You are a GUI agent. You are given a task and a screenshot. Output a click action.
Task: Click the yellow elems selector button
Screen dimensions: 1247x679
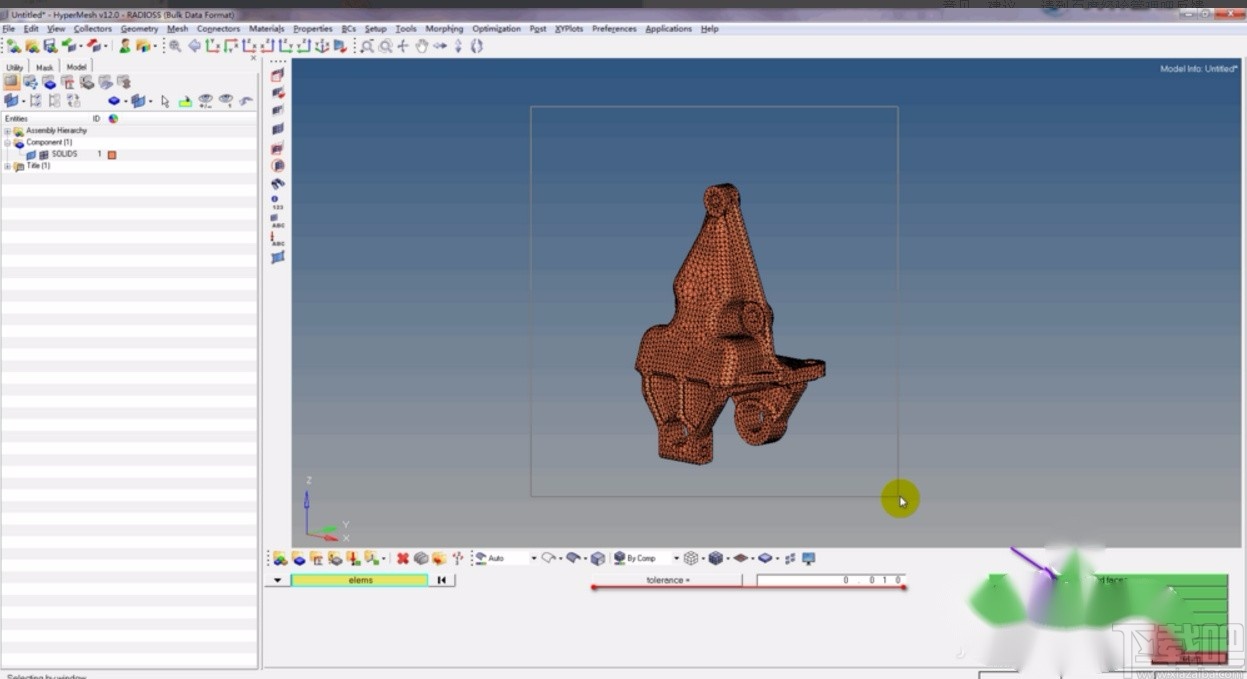(x=360, y=580)
